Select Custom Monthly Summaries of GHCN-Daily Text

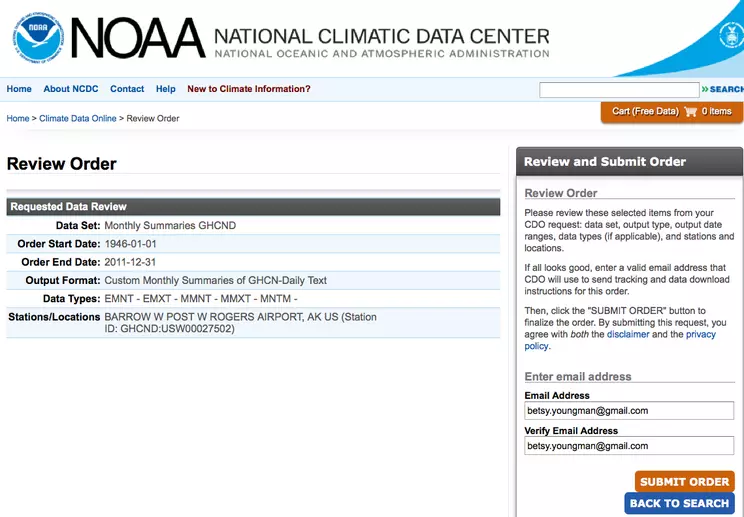point(215,281)
